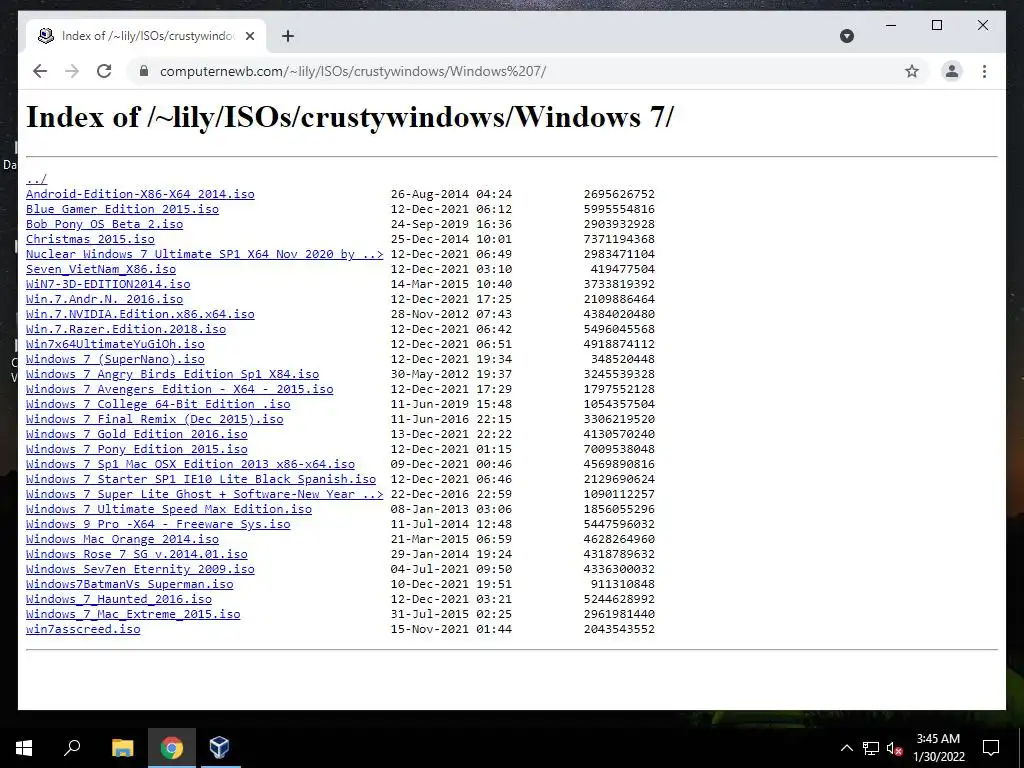Reload the page with the refresh icon

click(x=104, y=71)
